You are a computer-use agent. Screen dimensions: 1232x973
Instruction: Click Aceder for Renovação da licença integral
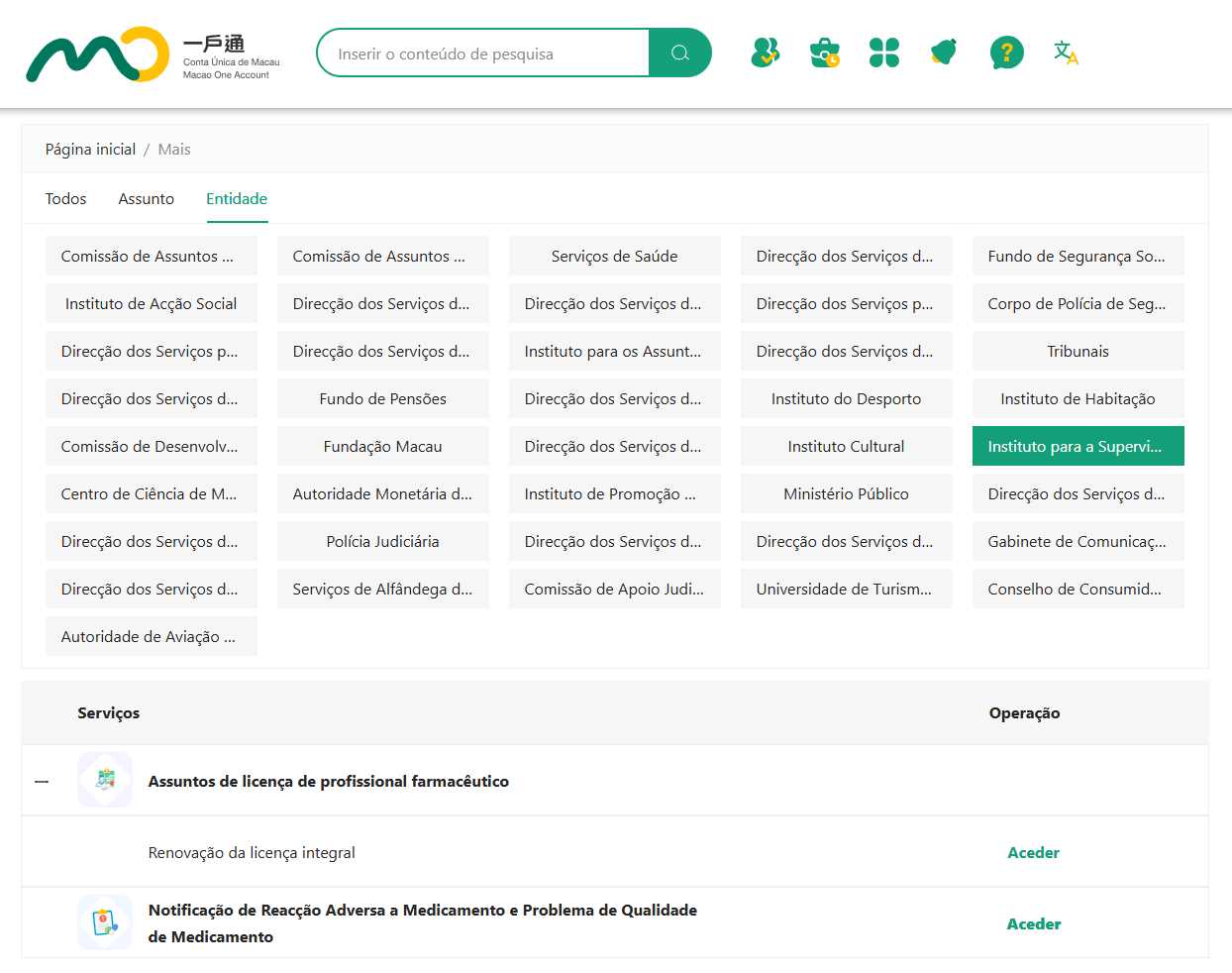1033,853
